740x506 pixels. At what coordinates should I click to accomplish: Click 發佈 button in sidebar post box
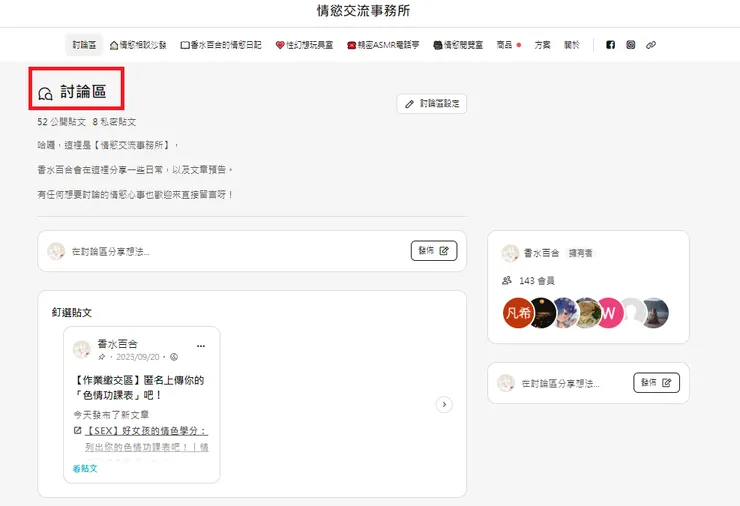[656, 383]
